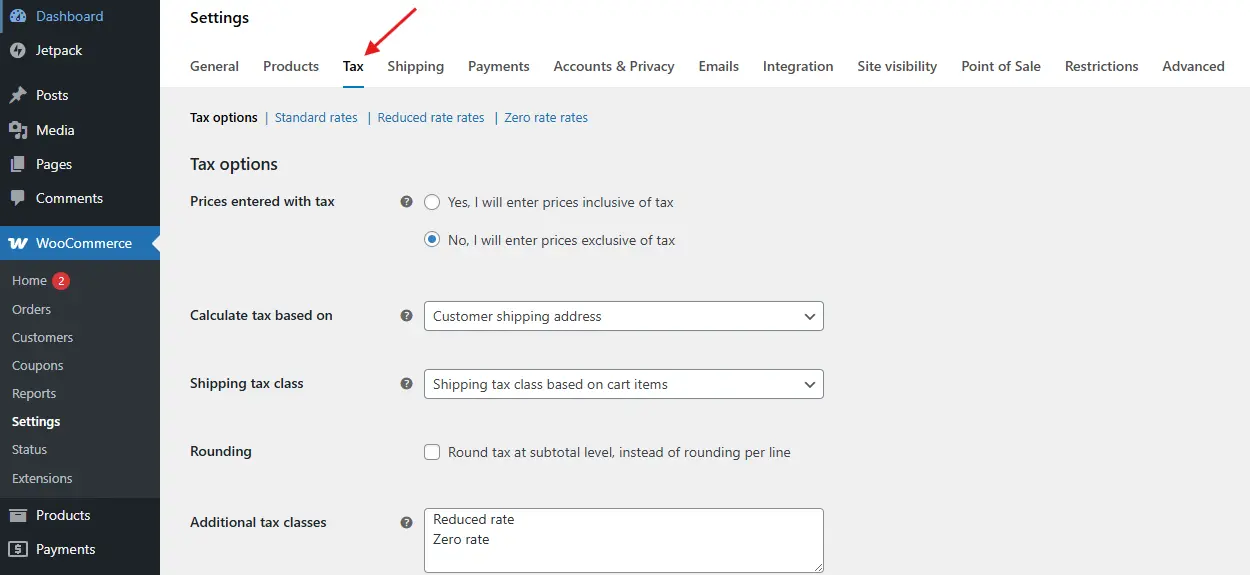This screenshot has height=575, width=1250.
Task: Switch to the General settings tab
Action: pyautogui.click(x=214, y=66)
